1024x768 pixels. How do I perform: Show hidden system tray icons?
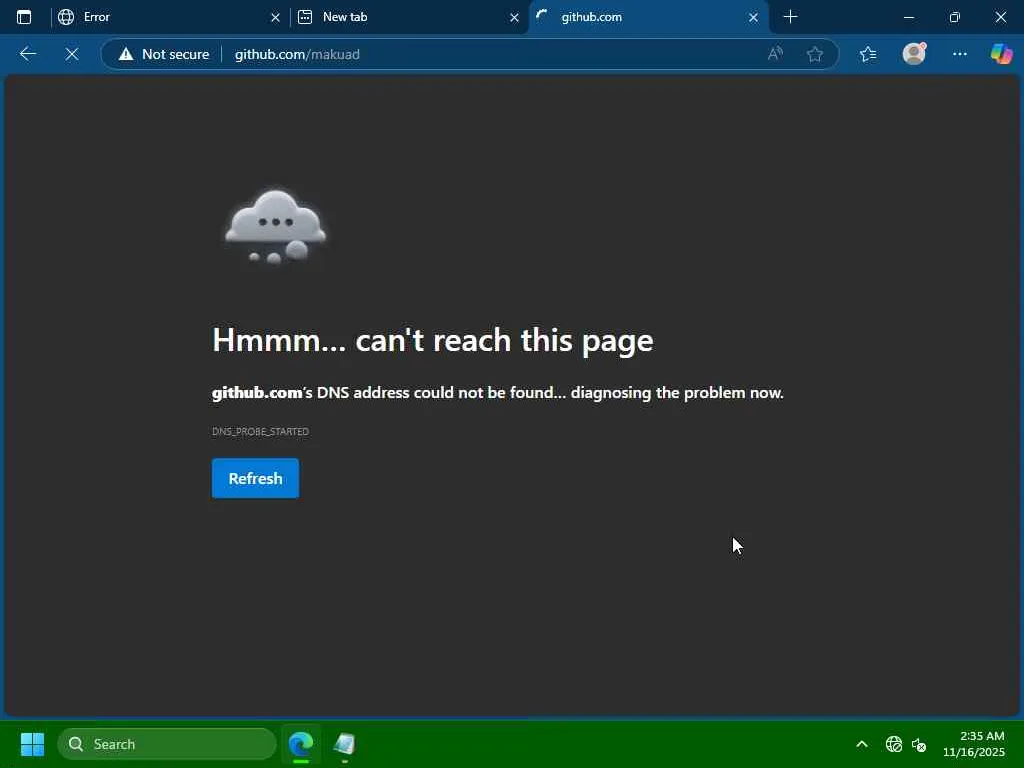click(862, 744)
